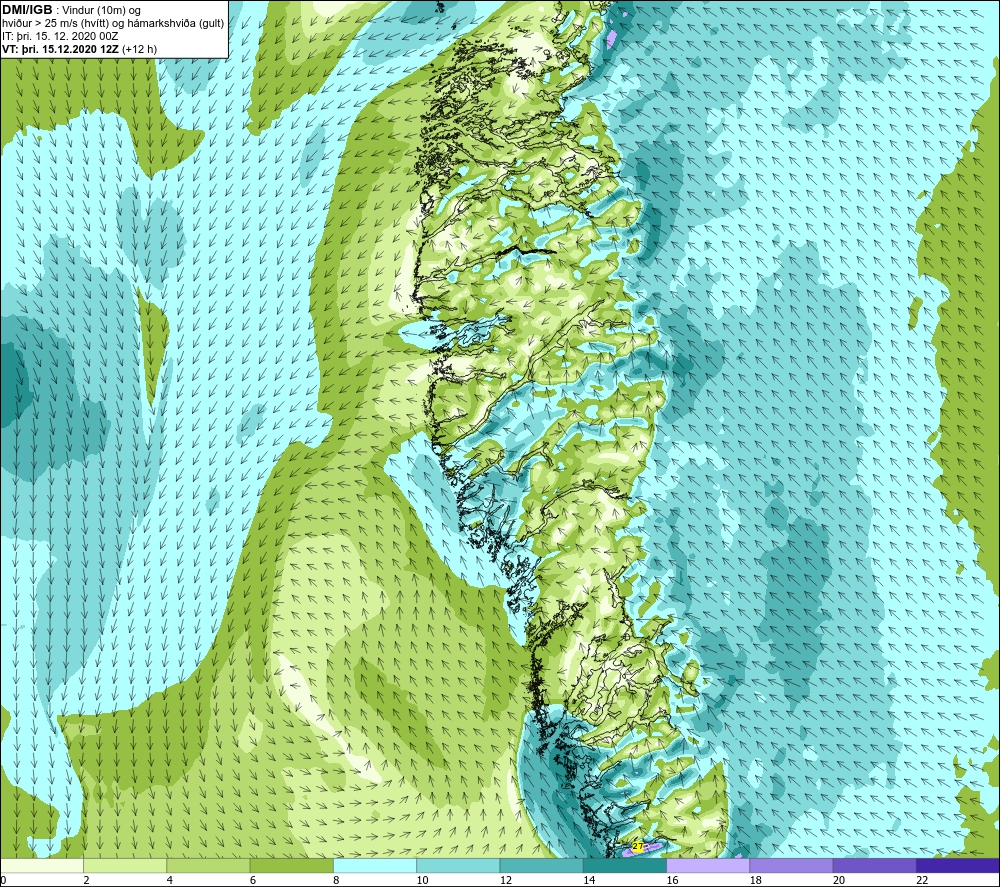Click the legend scale label '8'
This screenshot has width=1000, height=887.
(336, 880)
